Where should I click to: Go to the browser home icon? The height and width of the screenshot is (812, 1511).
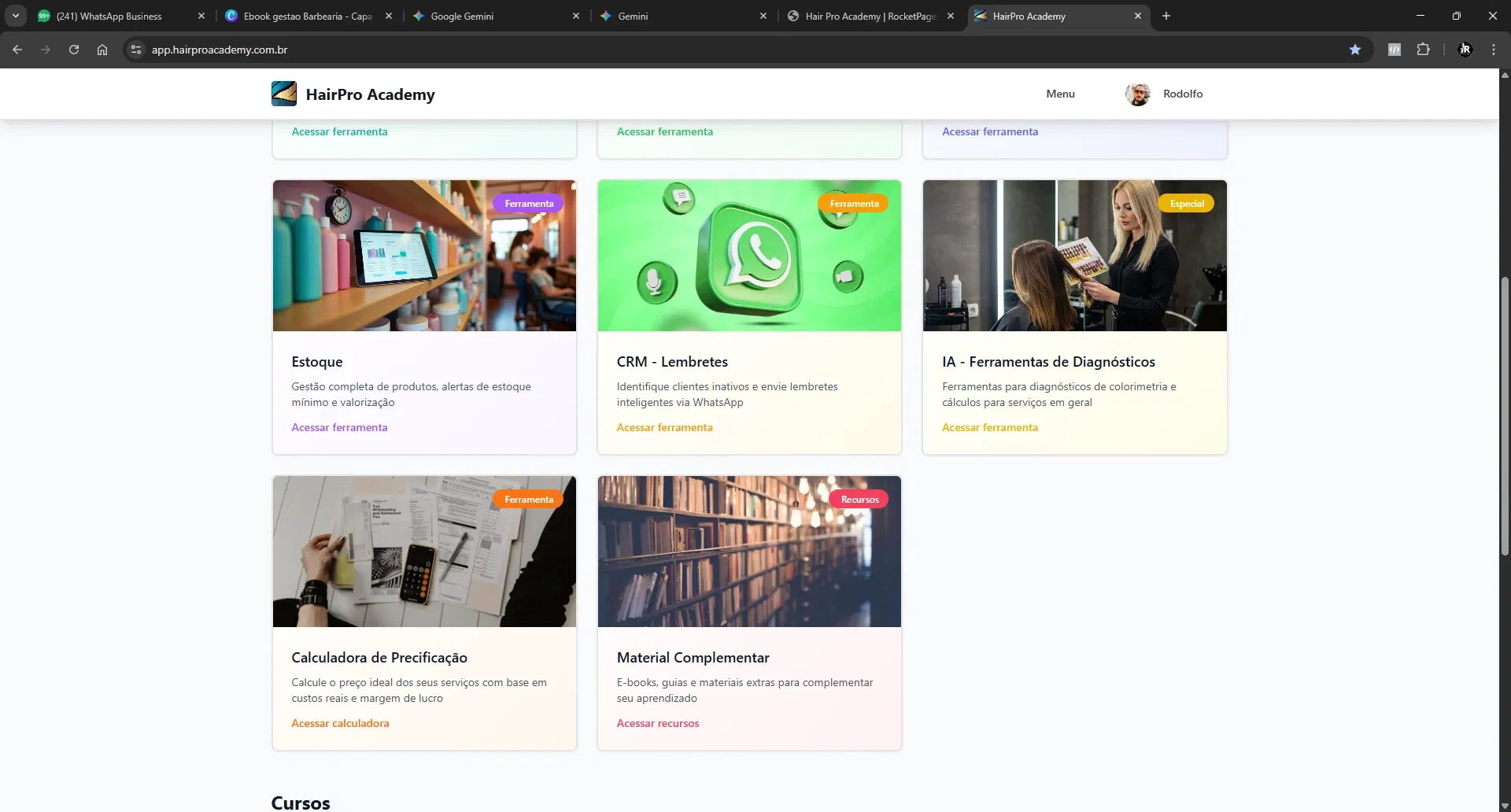[102, 50]
